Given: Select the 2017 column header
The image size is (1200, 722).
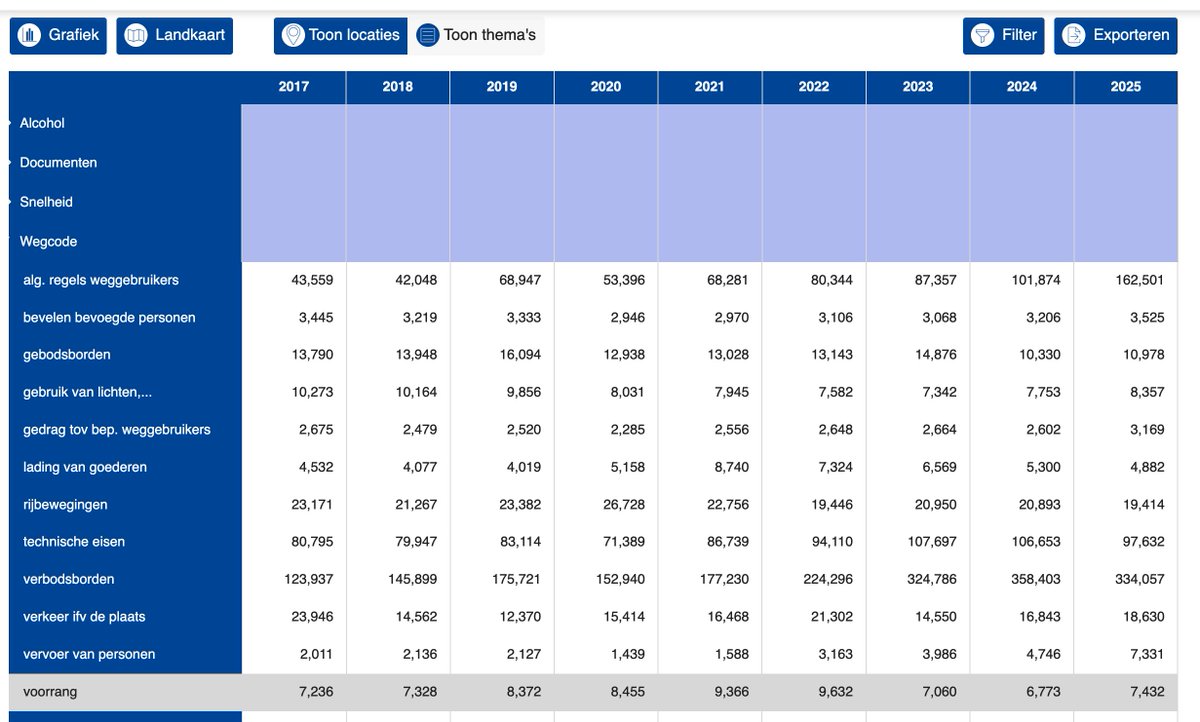Looking at the screenshot, I should [x=294, y=87].
